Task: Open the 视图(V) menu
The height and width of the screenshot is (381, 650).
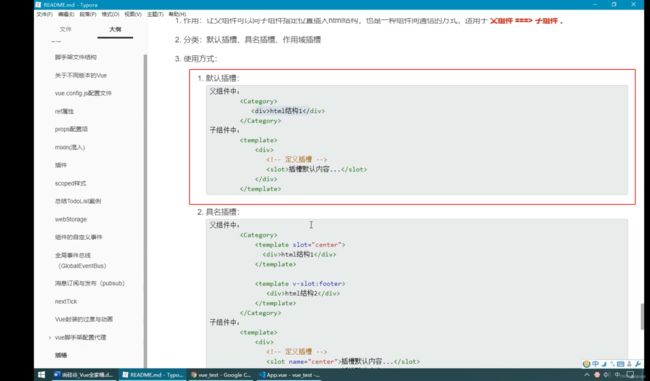Action: [x=133, y=14]
